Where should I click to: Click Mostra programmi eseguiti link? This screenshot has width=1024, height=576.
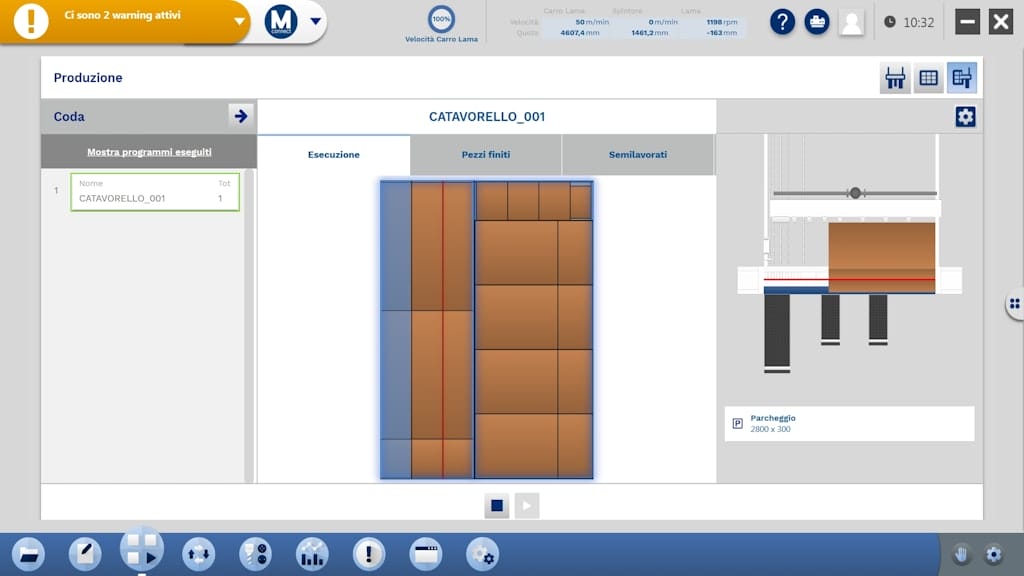(149, 152)
